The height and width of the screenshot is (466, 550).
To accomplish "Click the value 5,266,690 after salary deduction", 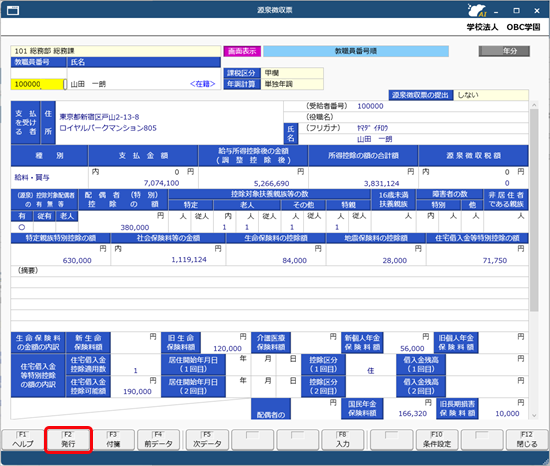I will [271, 183].
